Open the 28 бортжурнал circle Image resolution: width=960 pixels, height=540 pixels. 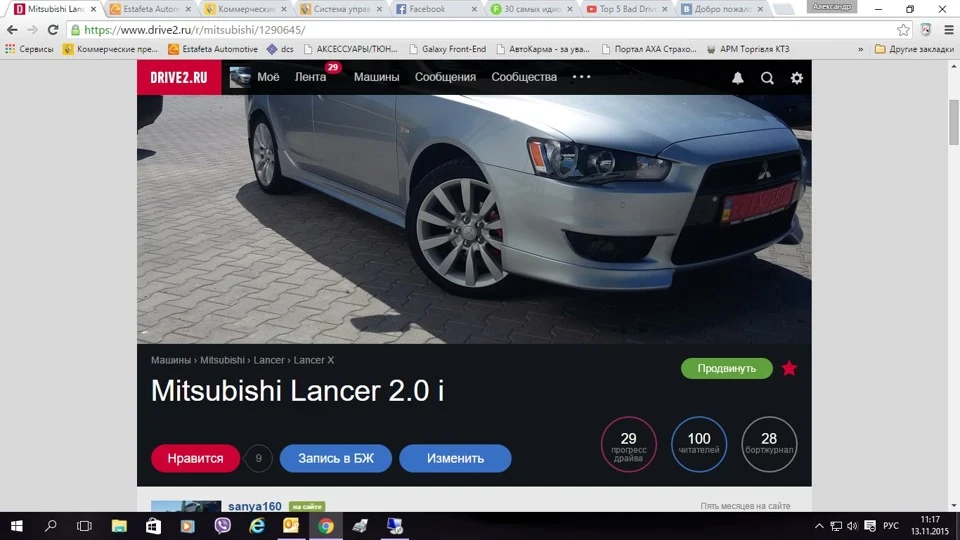point(769,444)
